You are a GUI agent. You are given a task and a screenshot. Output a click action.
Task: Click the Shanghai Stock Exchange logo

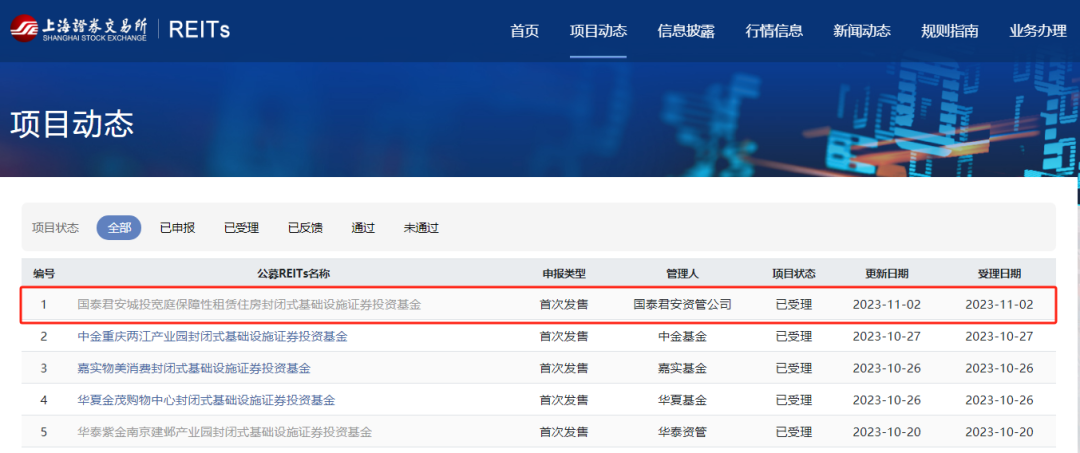(78, 29)
